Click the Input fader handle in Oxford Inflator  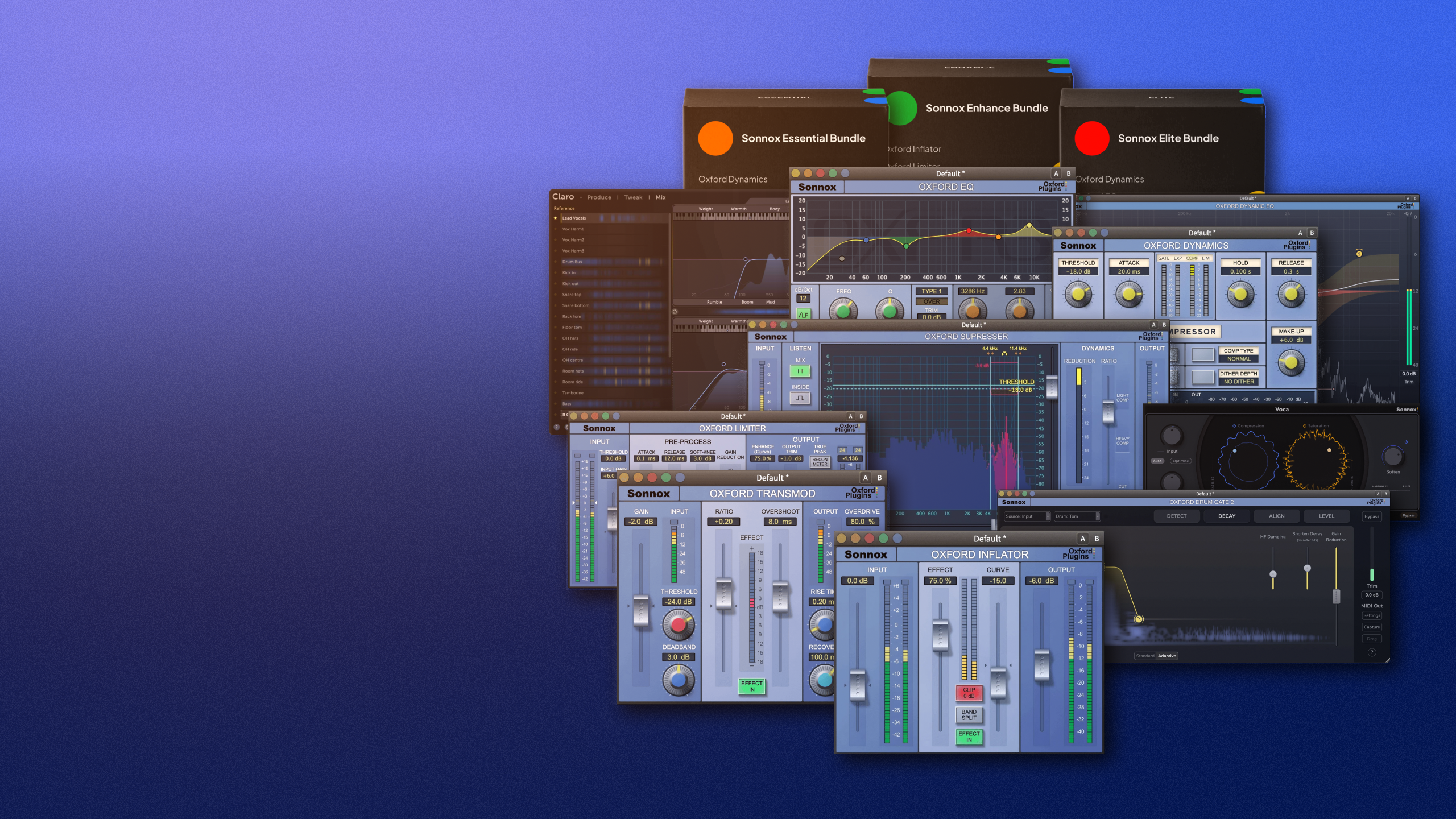tap(857, 685)
